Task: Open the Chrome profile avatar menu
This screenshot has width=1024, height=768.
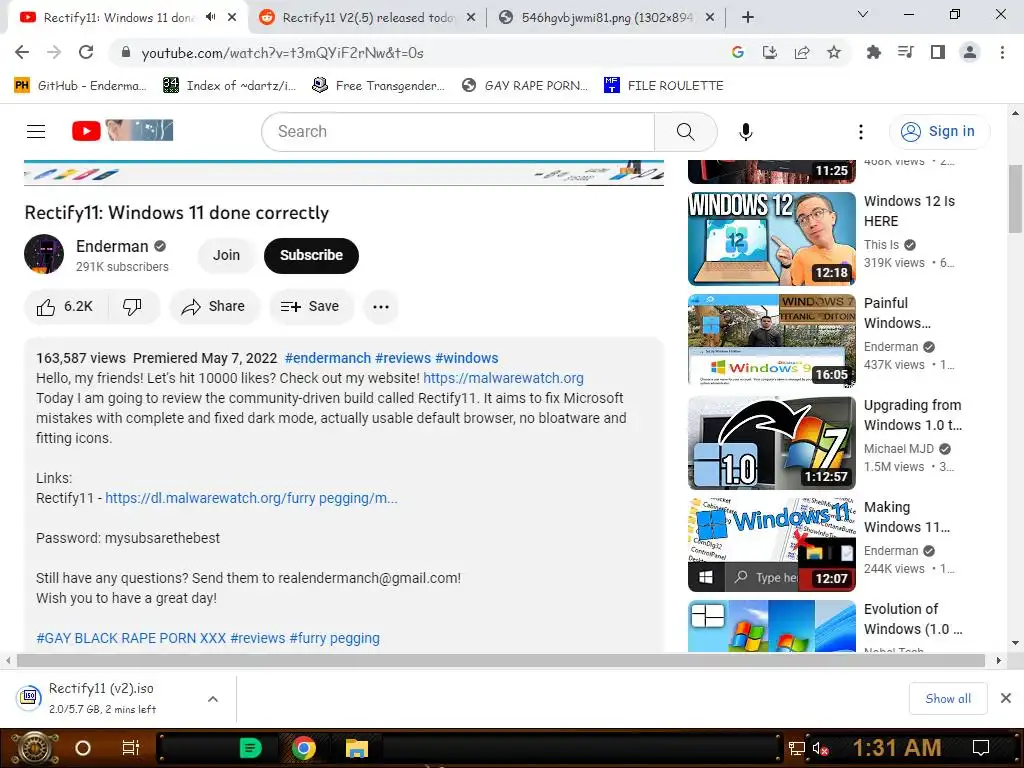Action: click(970, 52)
